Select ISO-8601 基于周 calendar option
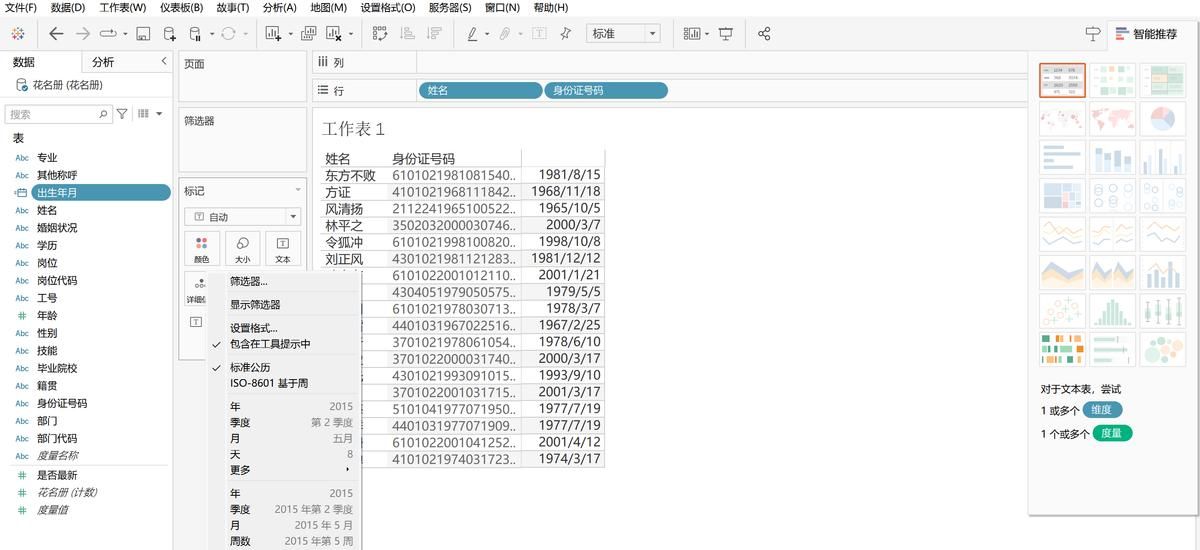The height and width of the screenshot is (550, 1200). (x=269, y=383)
